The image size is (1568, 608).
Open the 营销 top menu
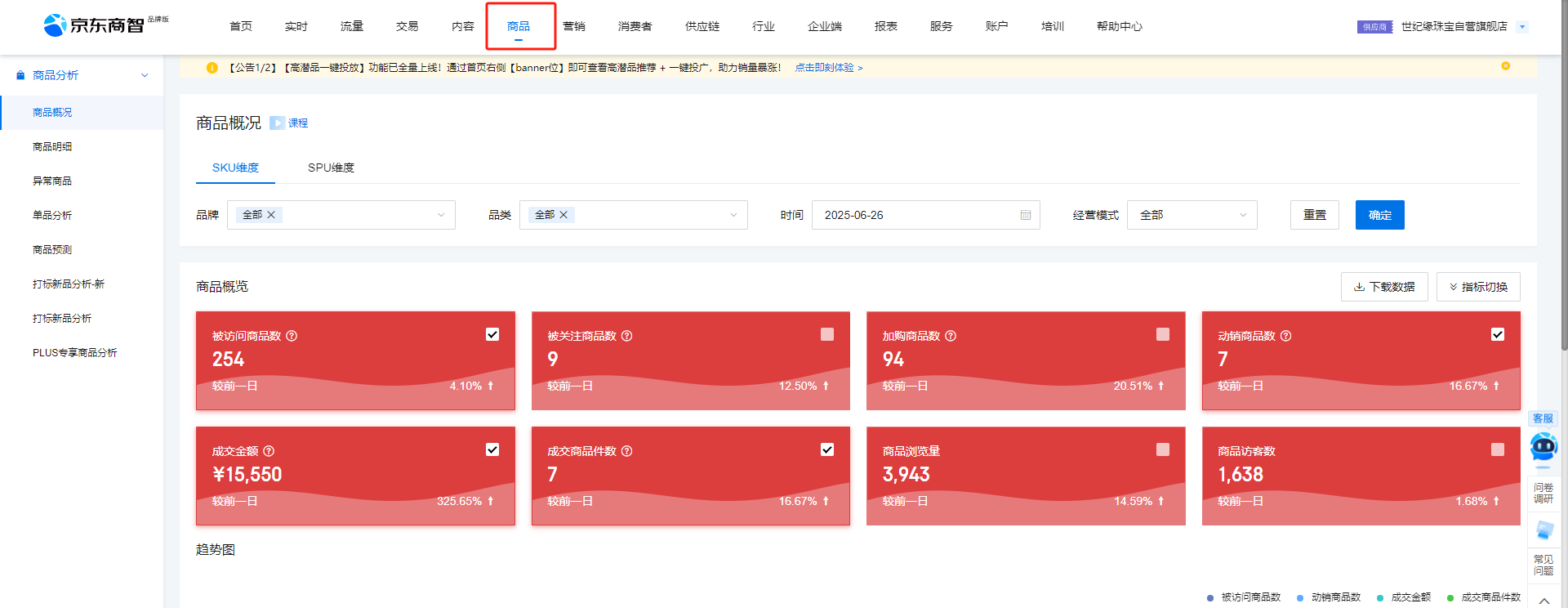click(574, 26)
